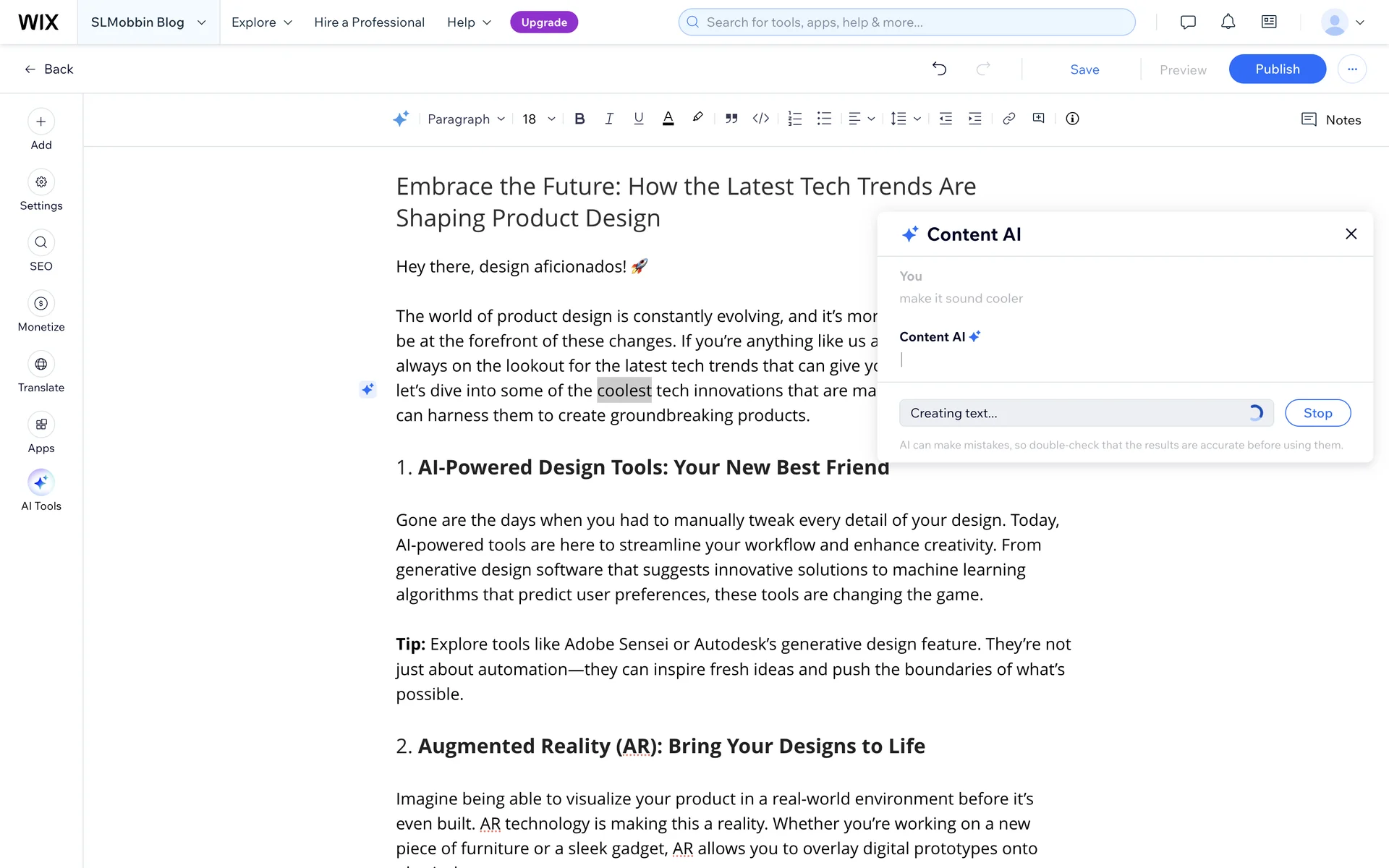Click the undo arrow icon
1389x868 pixels.
(x=939, y=69)
